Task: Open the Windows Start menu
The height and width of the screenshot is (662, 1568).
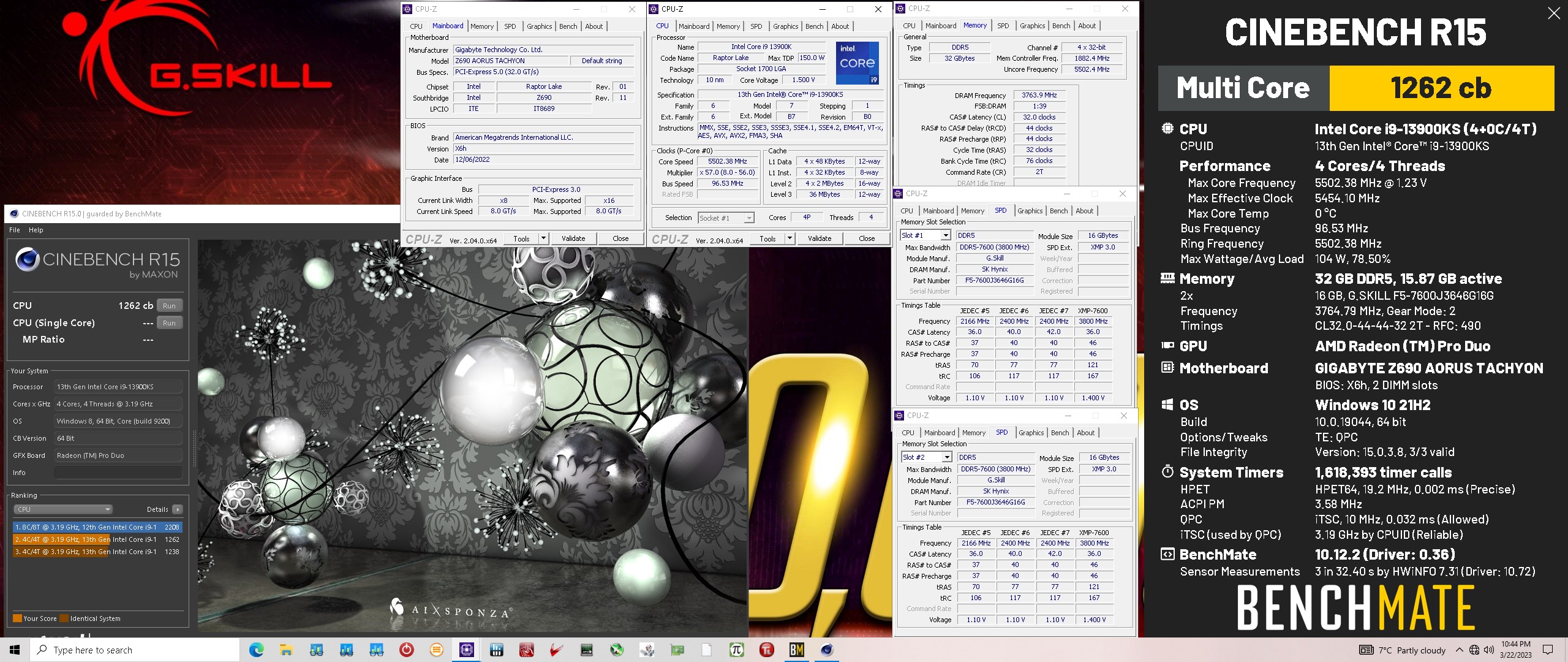Action: tap(15, 650)
